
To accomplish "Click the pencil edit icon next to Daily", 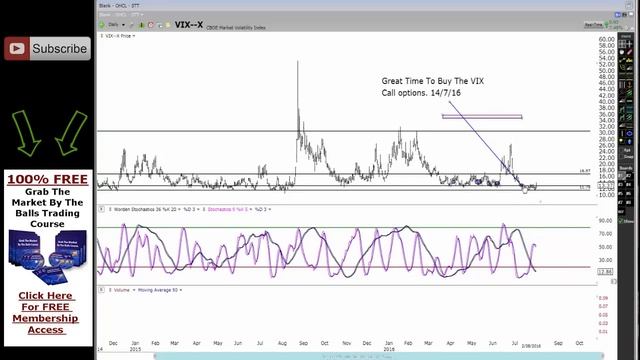I will point(132,25).
